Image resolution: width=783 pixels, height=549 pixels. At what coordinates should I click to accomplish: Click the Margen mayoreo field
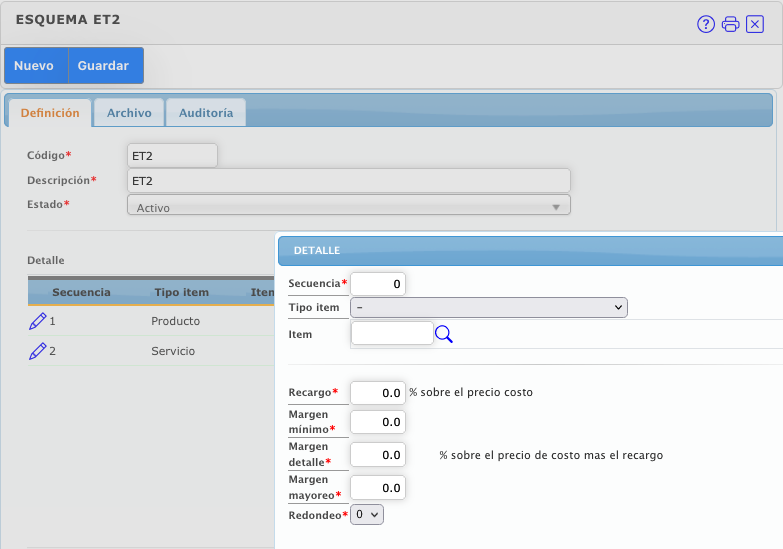pyautogui.click(x=378, y=487)
